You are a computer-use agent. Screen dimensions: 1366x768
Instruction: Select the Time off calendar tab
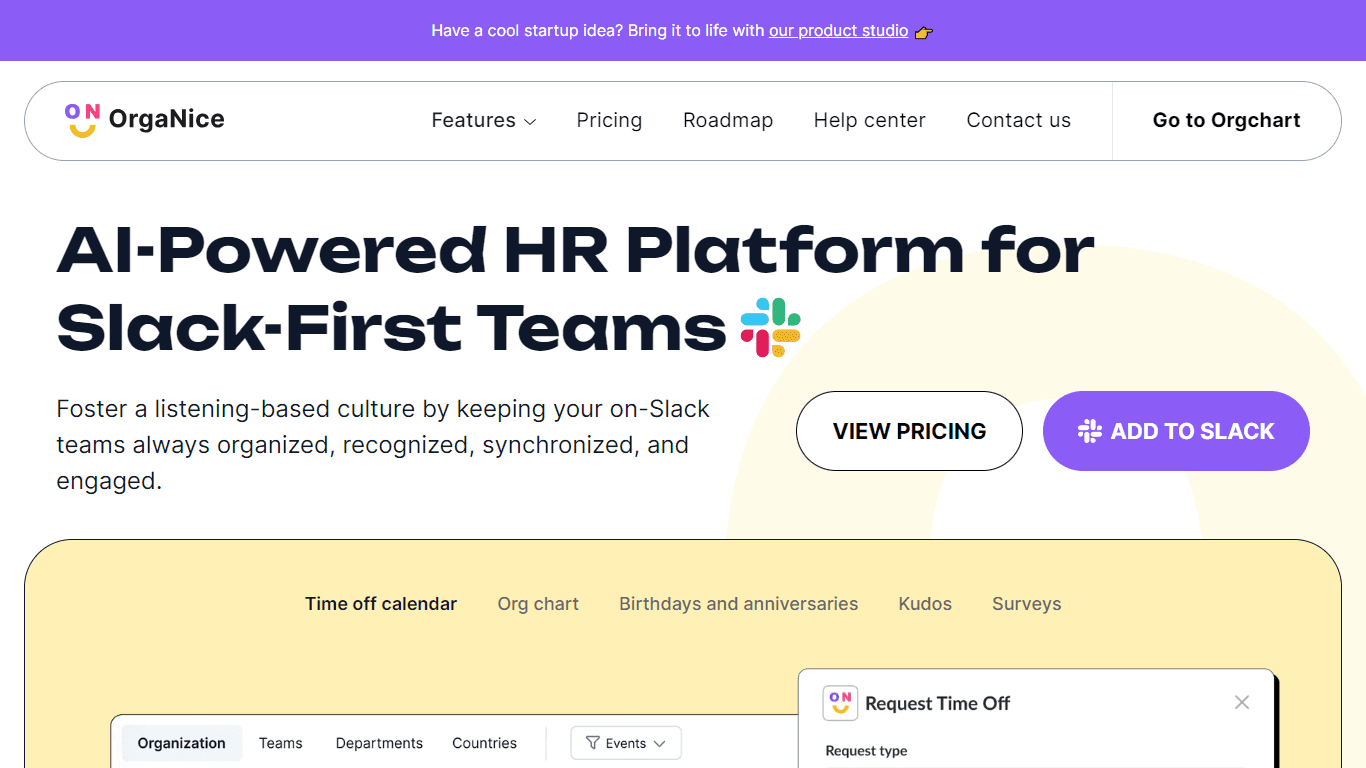tap(381, 604)
